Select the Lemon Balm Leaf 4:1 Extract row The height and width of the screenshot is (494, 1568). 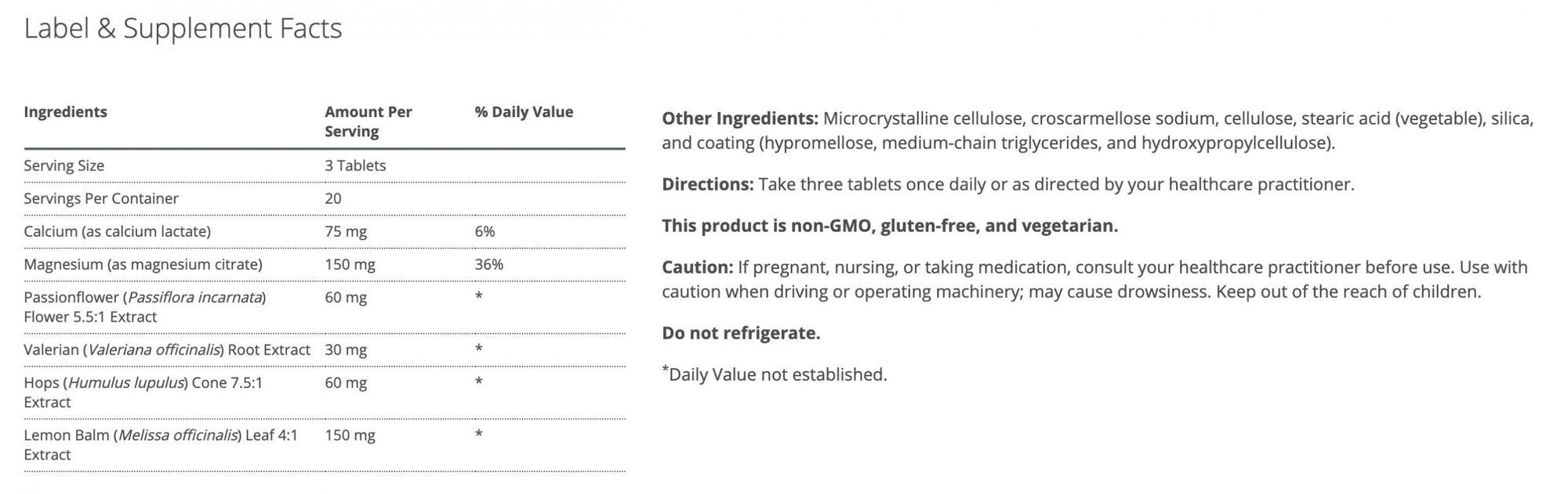pyautogui.click(x=160, y=445)
